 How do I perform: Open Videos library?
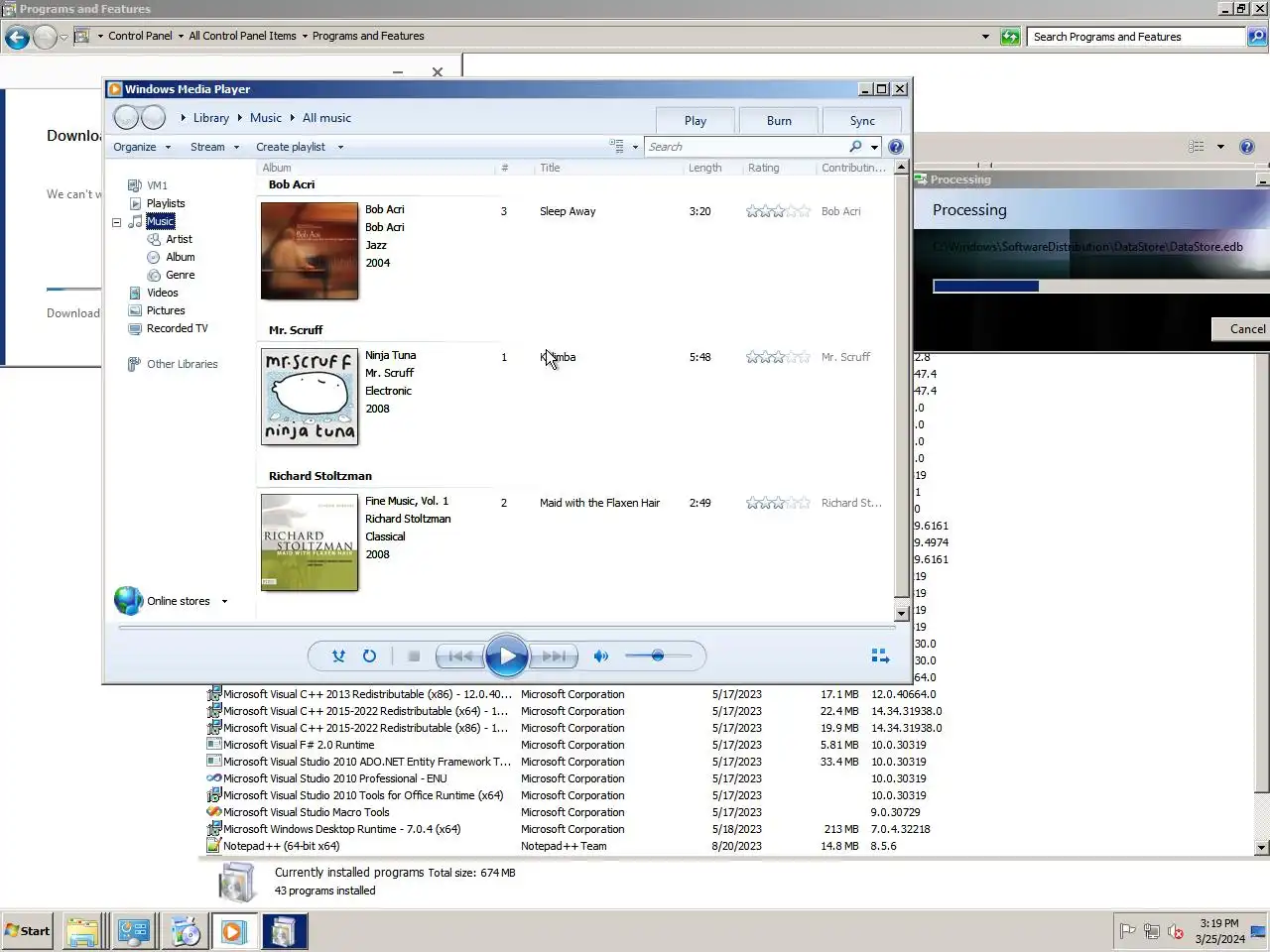(x=162, y=293)
